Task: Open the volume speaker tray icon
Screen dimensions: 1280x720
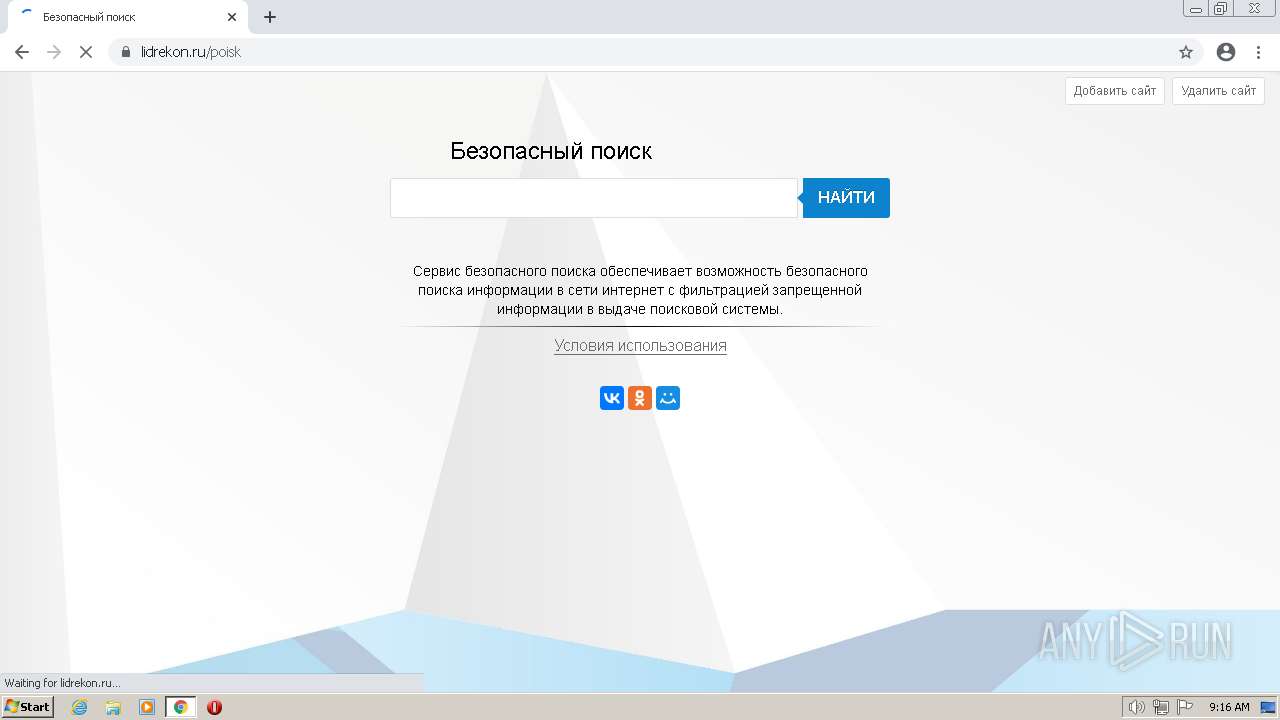Action: pyautogui.click(x=1136, y=707)
